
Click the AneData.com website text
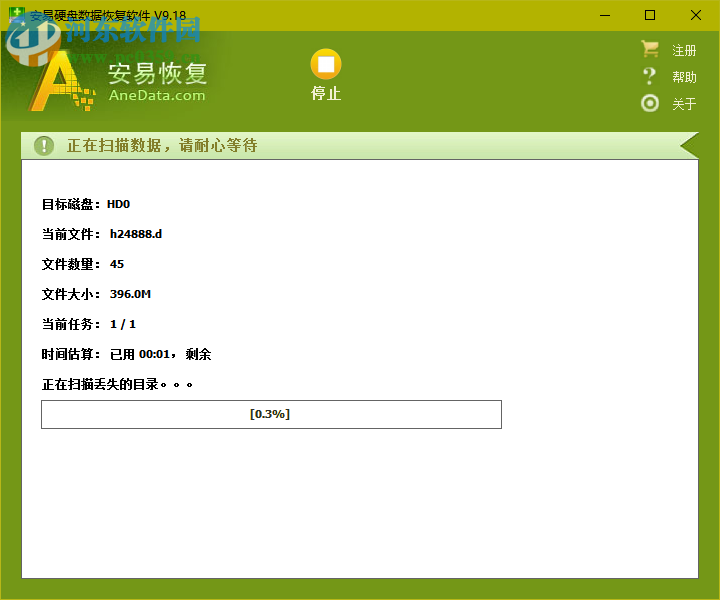click(157, 95)
